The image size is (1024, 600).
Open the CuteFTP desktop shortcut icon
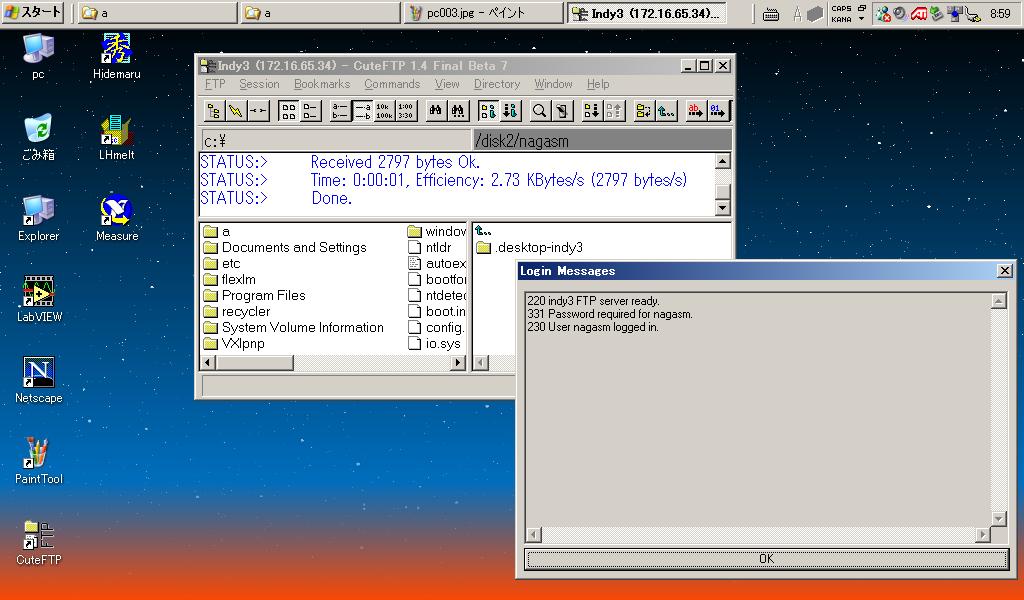click(38, 537)
